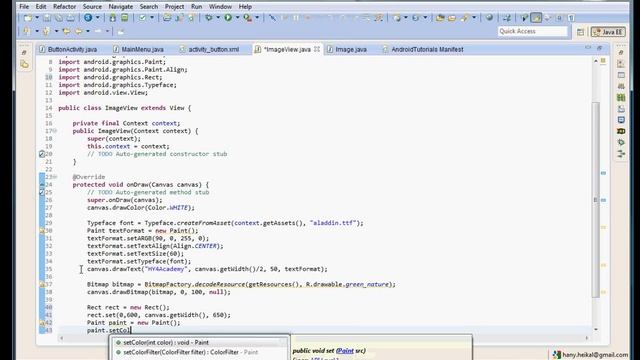Viewport: 640px width, 360px height.
Task: Click the Print toolbar icon
Action: pyautogui.click(x=71, y=18)
